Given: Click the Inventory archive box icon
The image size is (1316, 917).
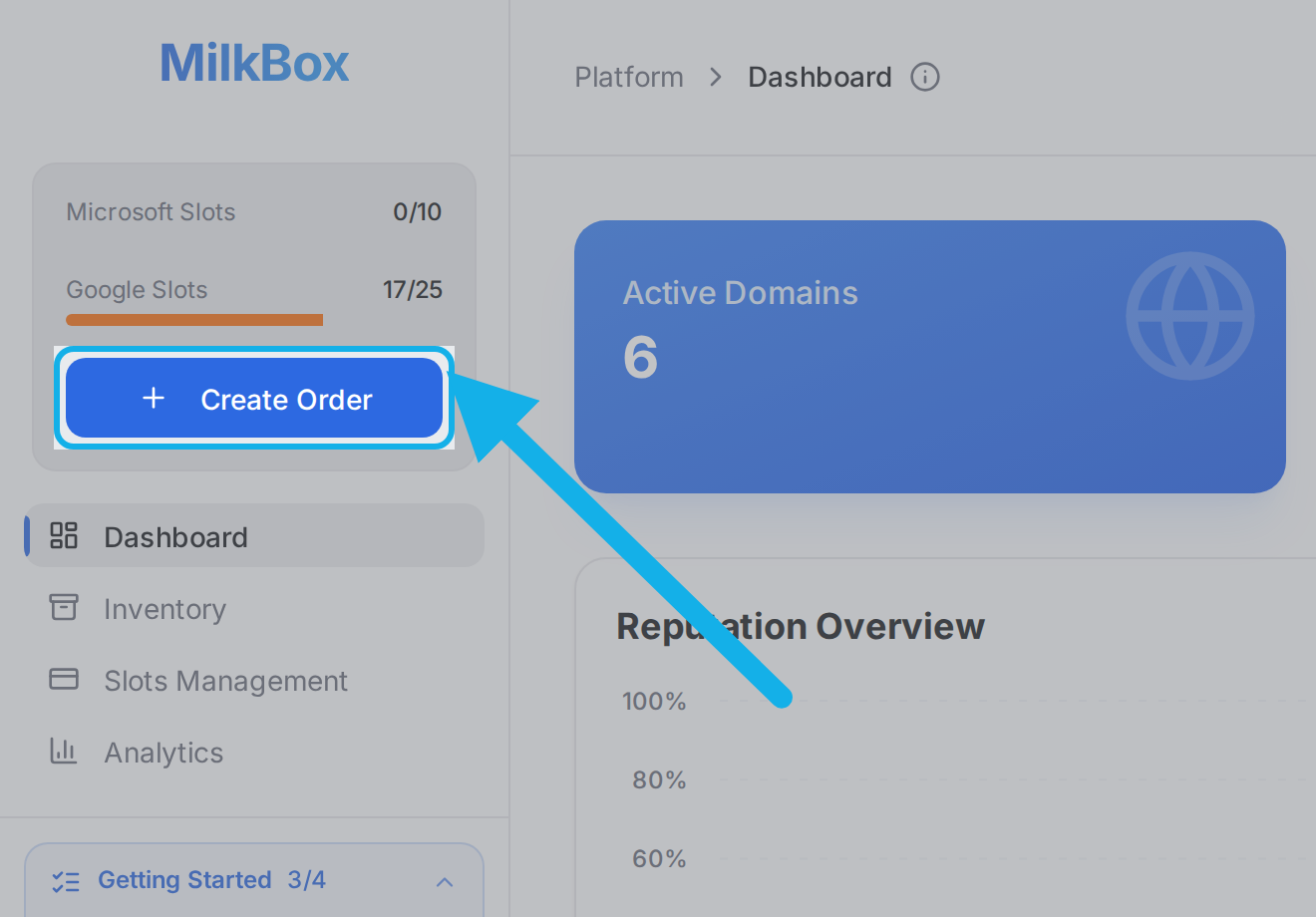Looking at the screenshot, I should (x=64, y=607).
